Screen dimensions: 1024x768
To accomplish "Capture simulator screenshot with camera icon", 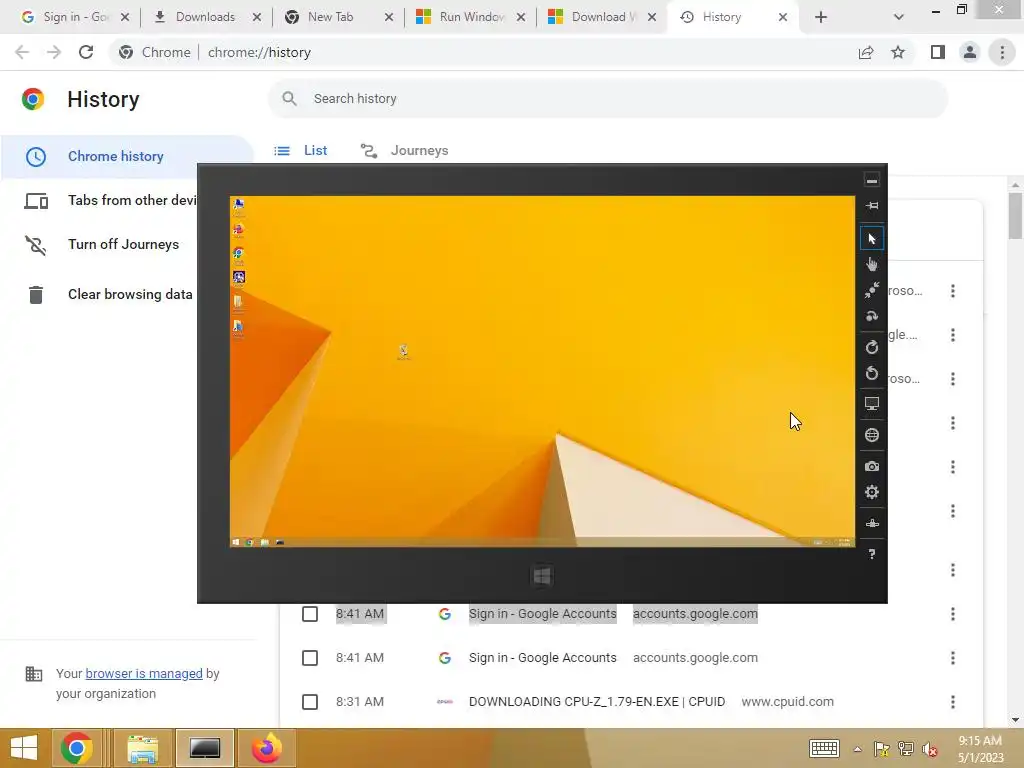I will [x=872, y=466].
